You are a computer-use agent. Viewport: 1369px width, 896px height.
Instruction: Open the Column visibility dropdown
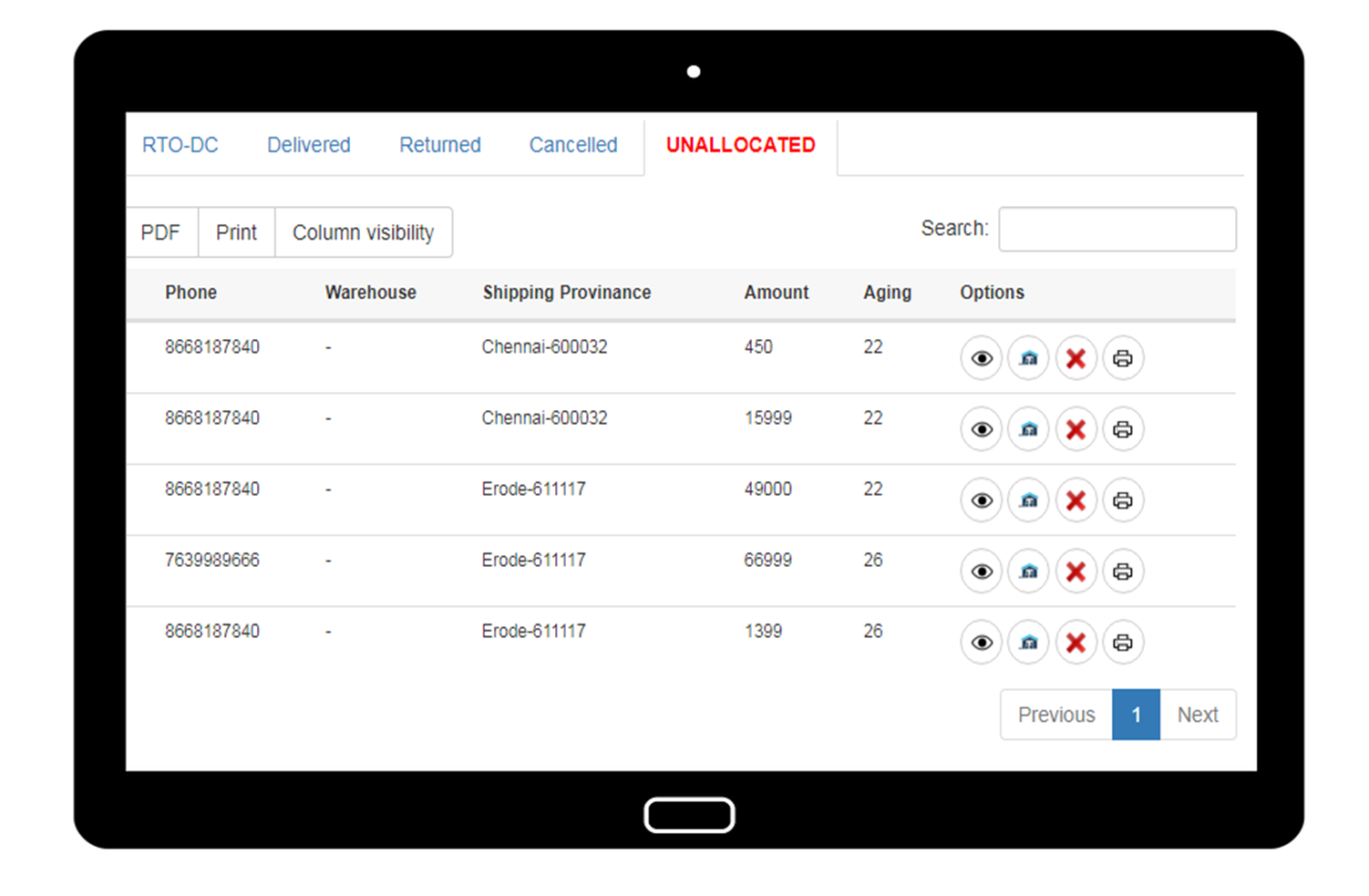pyautogui.click(x=363, y=232)
